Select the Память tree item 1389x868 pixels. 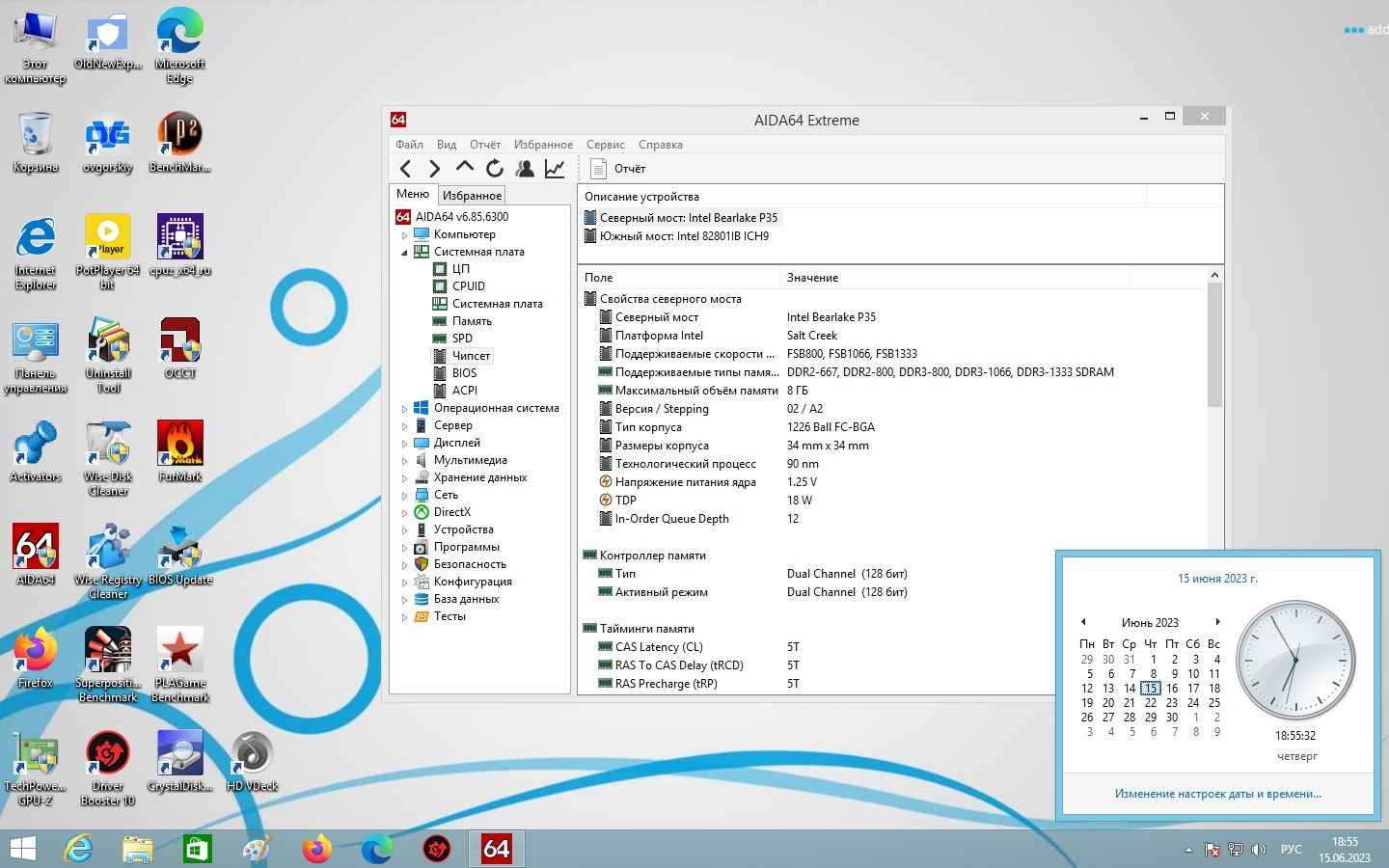click(472, 321)
